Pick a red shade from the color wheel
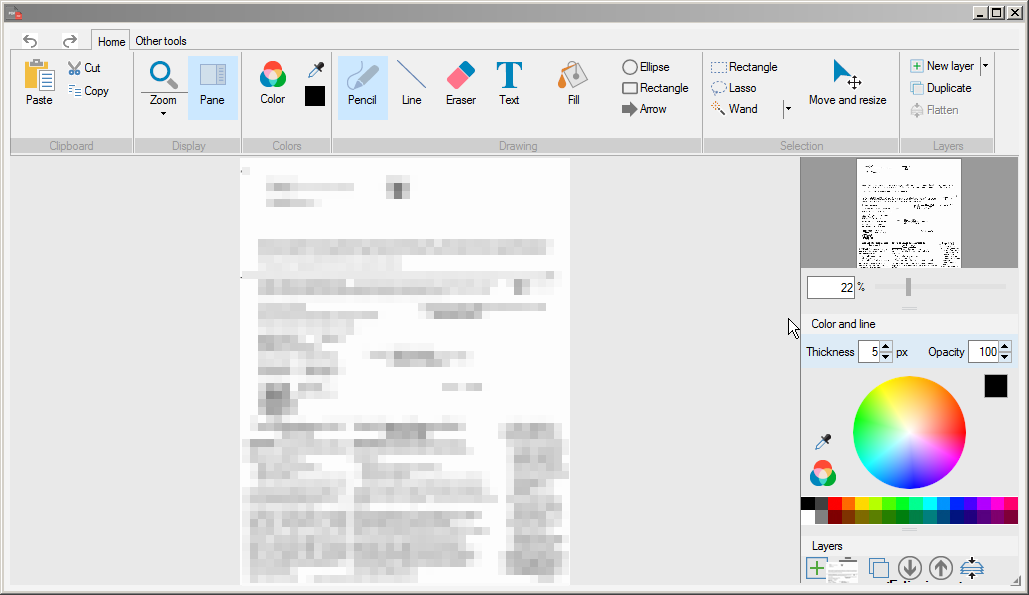Viewport: 1029px width, 595px height. (x=957, y=432)
